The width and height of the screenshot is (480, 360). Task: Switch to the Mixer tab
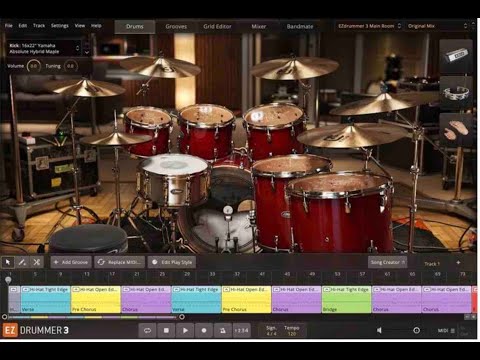pyautogui.click(x=259, y=26)
